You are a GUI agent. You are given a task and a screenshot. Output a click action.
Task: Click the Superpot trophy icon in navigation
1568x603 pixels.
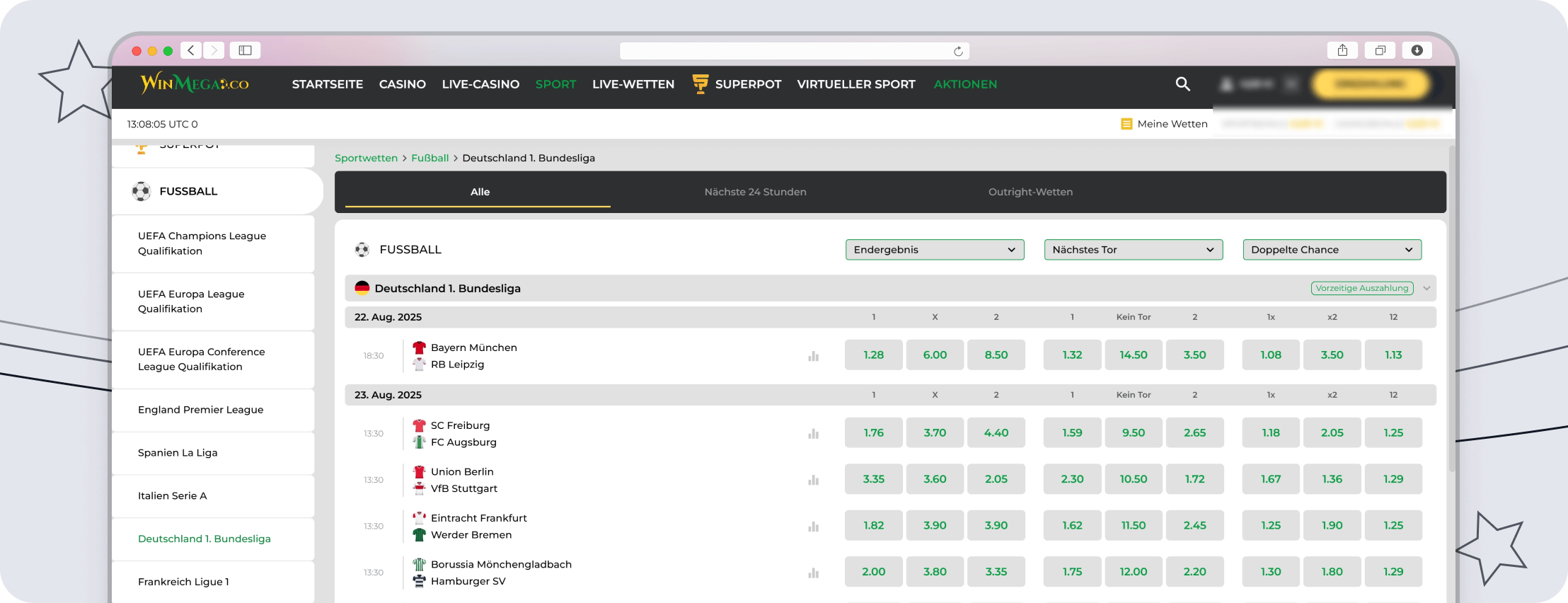point(700,84)
